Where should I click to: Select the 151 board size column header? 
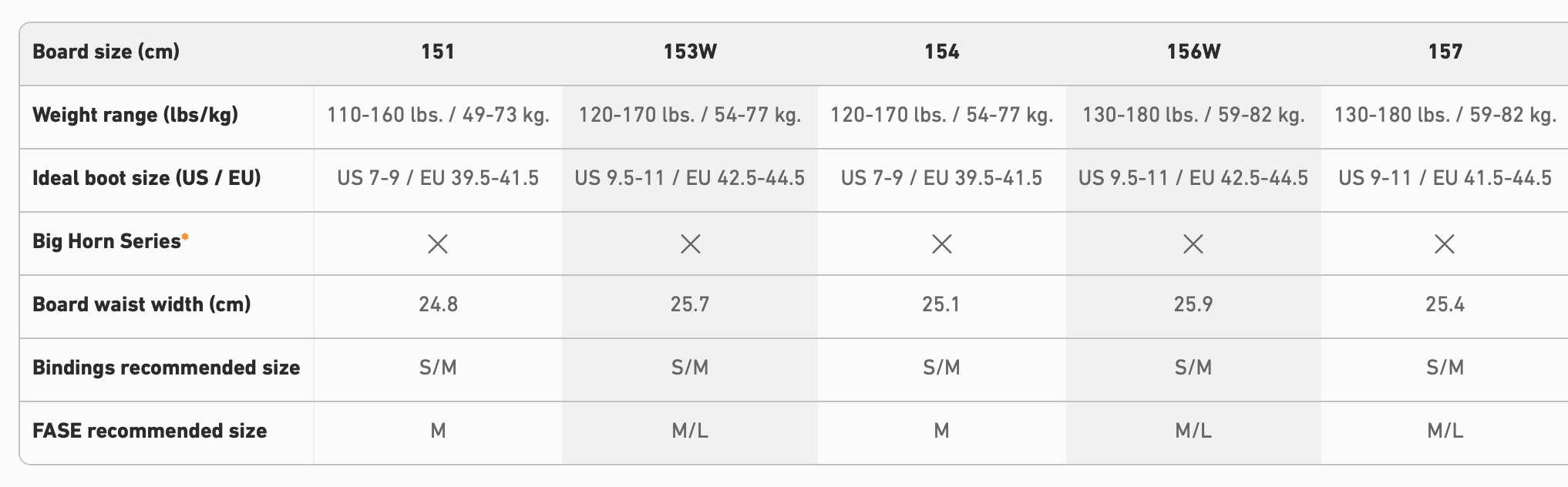[438, 52]
